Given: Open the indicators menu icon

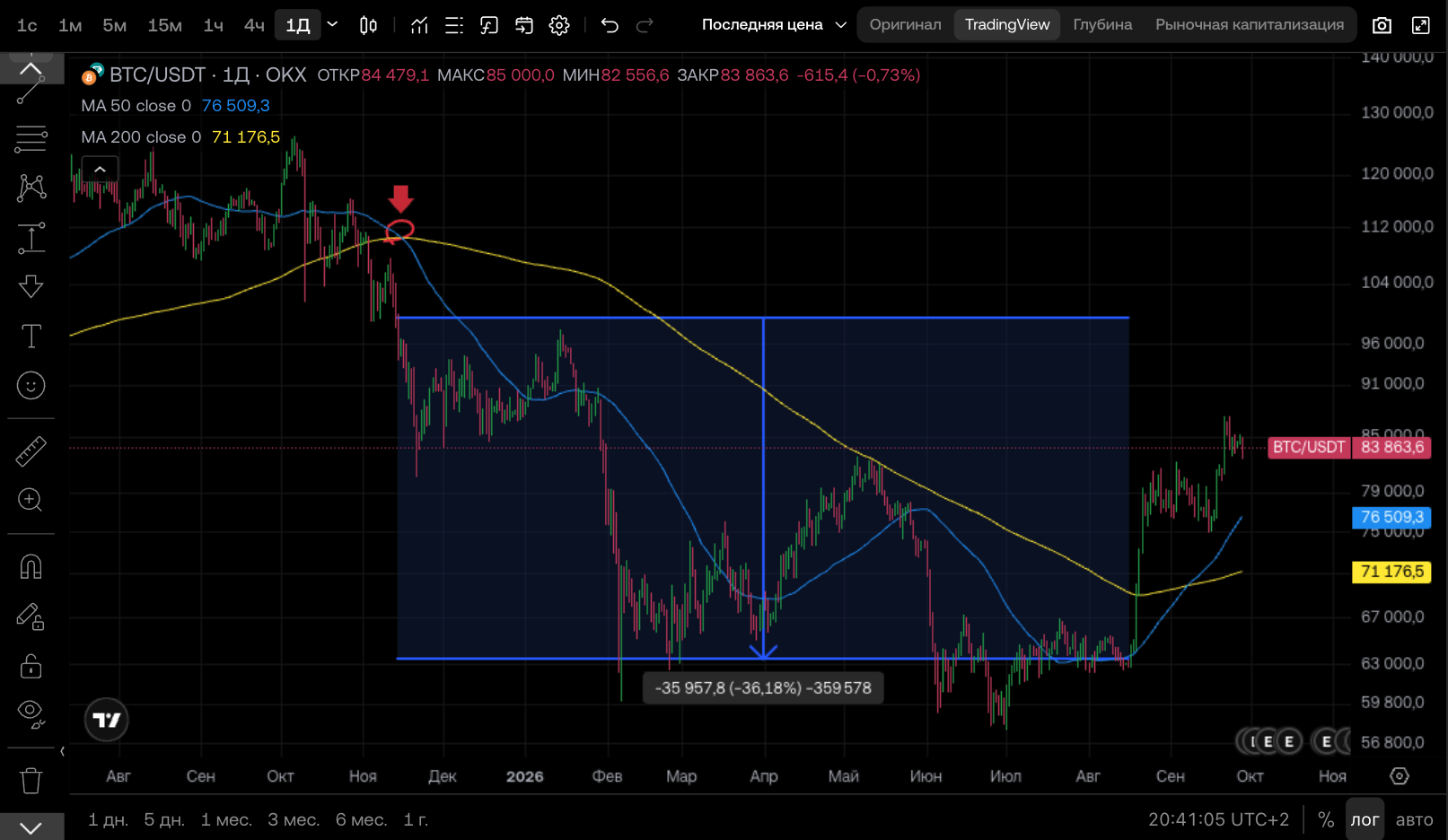Looking at the screenshot, I should click(x=419, y=25).
